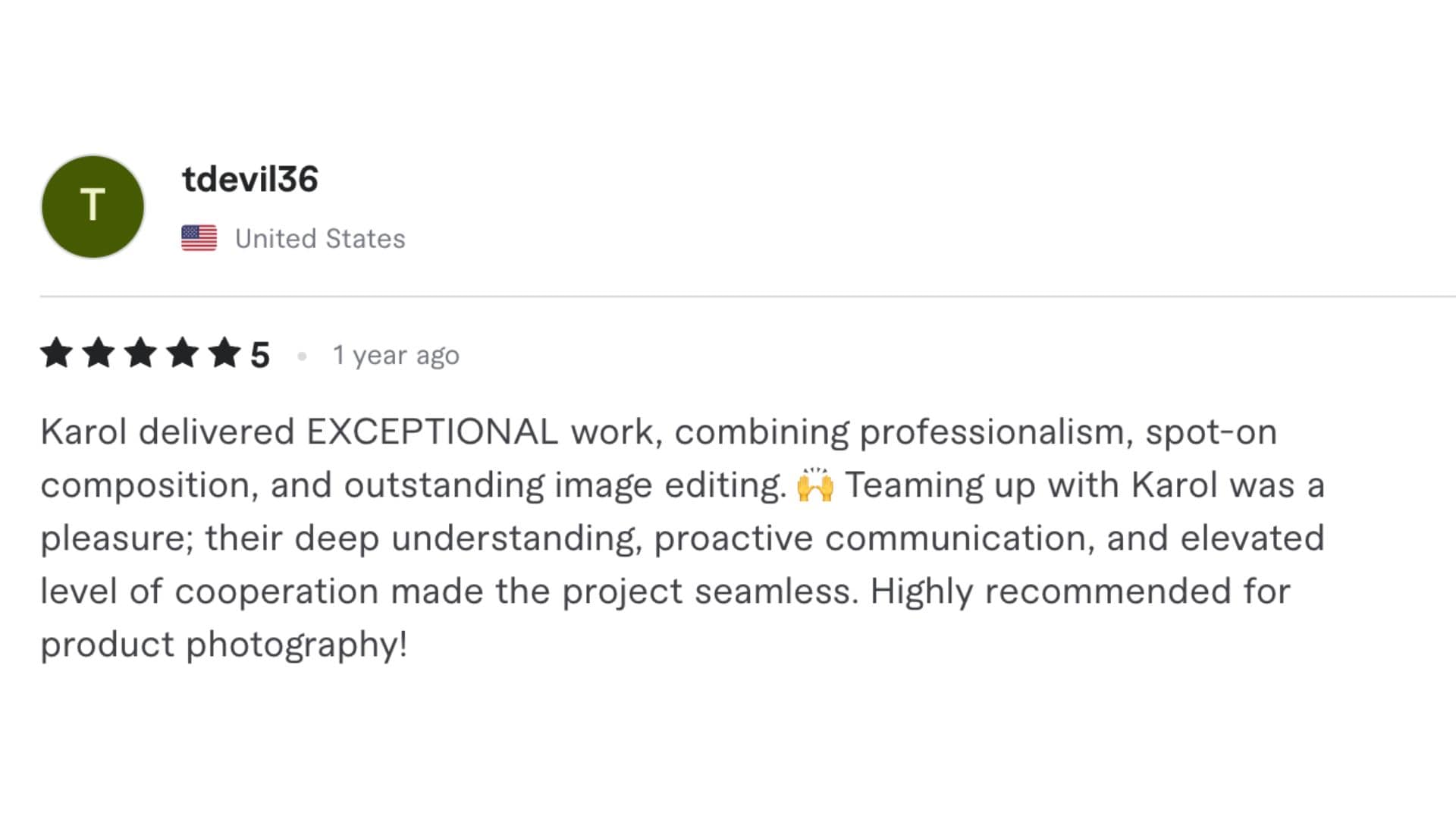The height and width of the screenshot is (819, 1456).
Task: Click the horizontal divider below user info
Action: pos(748,297)
